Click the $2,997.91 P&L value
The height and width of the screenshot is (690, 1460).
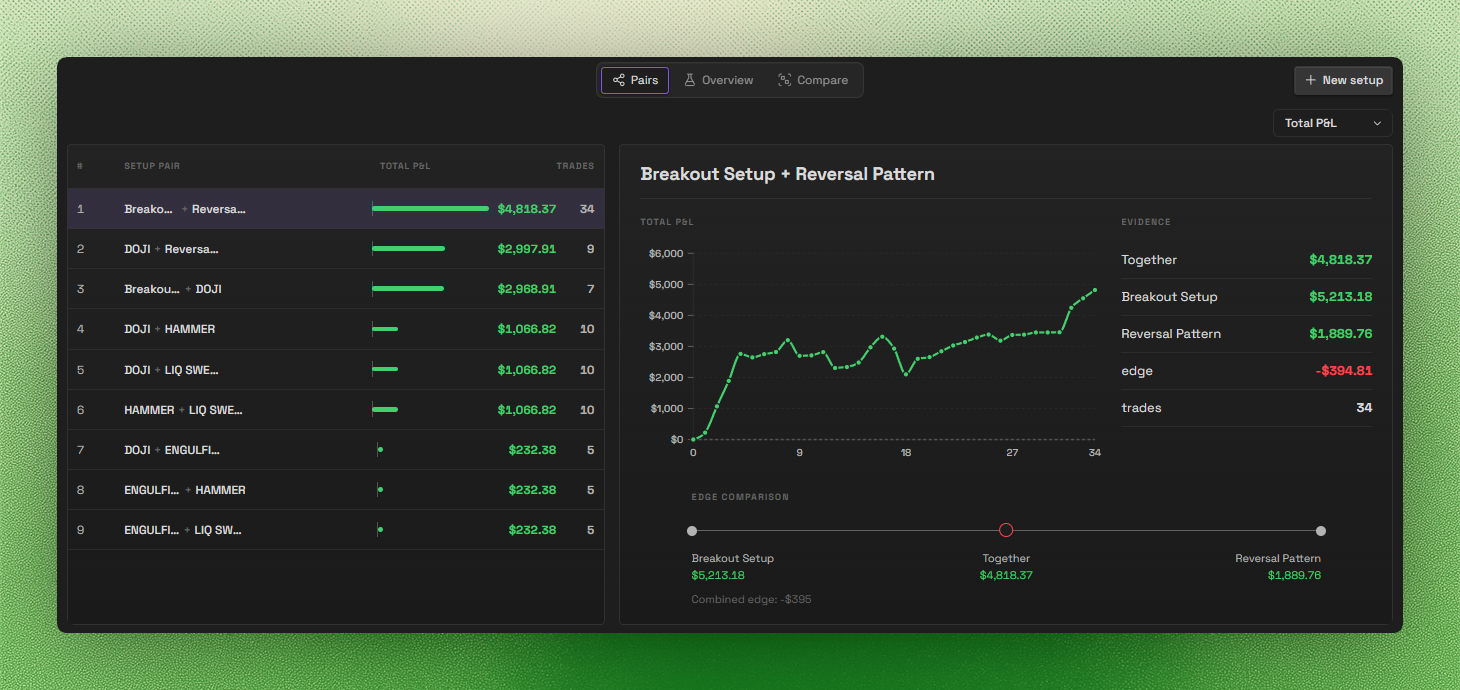point(527,249)
